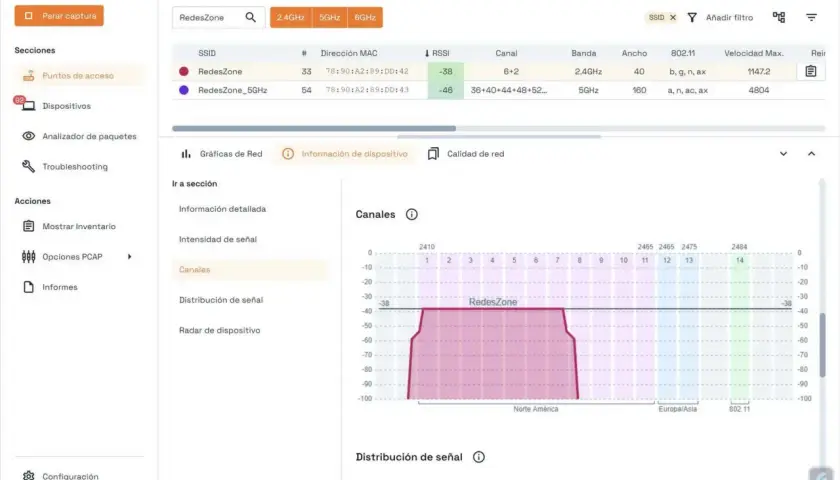Toggle the 6GHz band filter
840x480 pixels.
pos(365,17)
